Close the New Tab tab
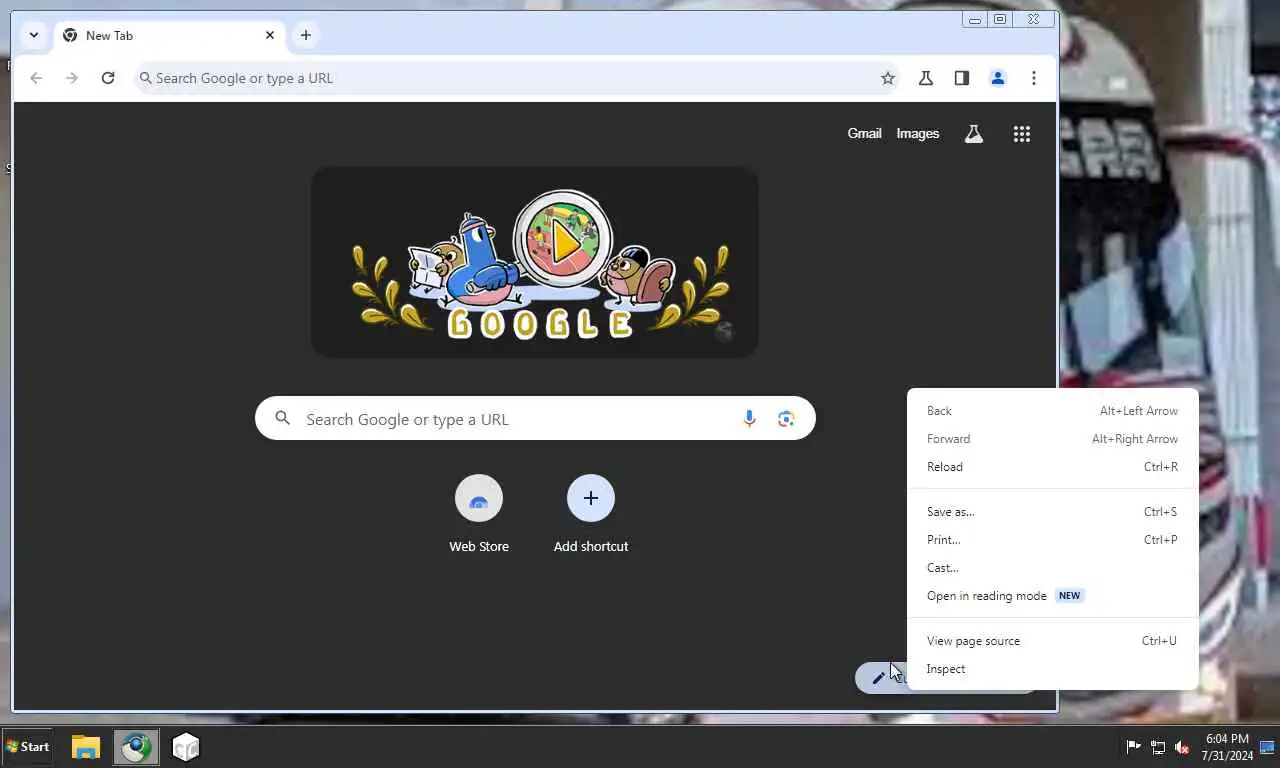 [270, 35]
